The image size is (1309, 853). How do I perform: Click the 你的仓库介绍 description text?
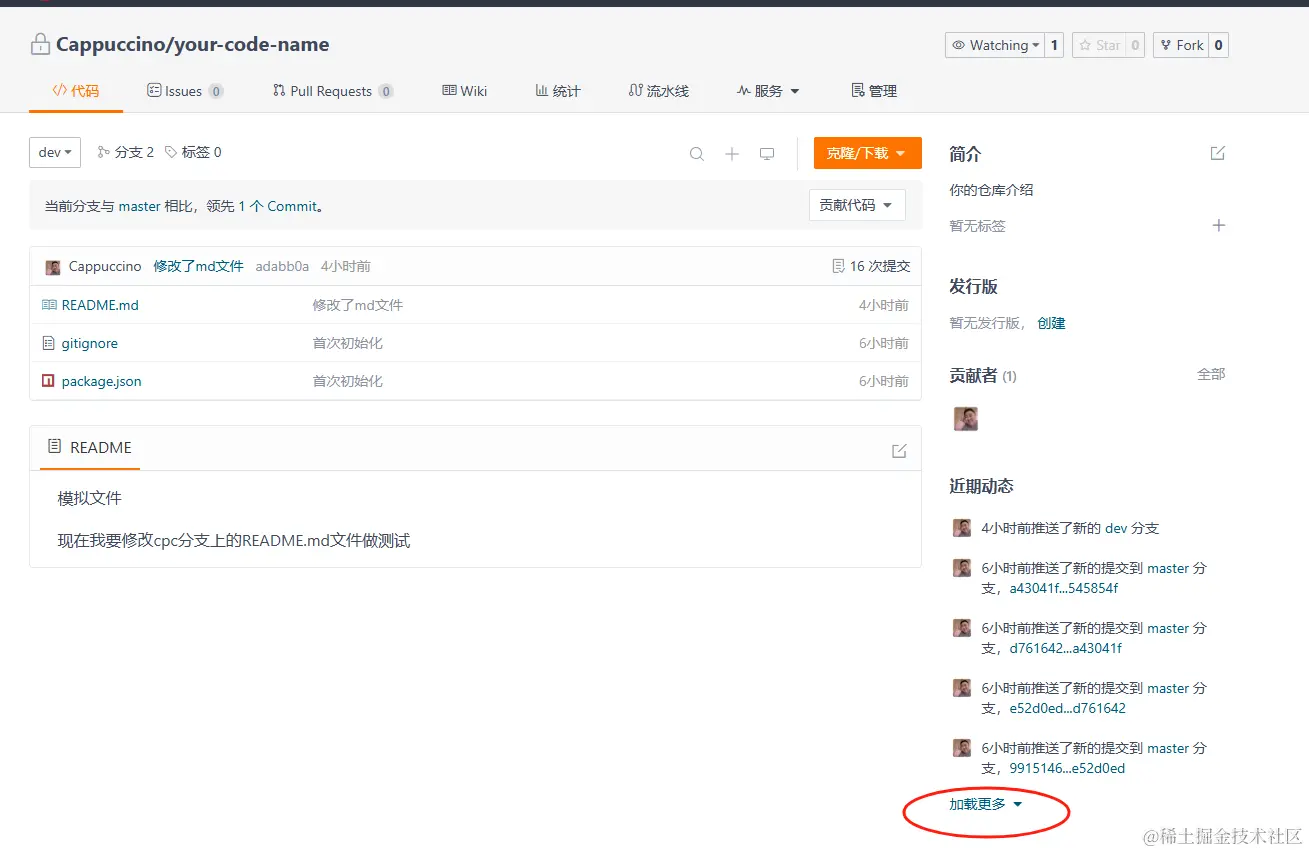click(991, 190)
